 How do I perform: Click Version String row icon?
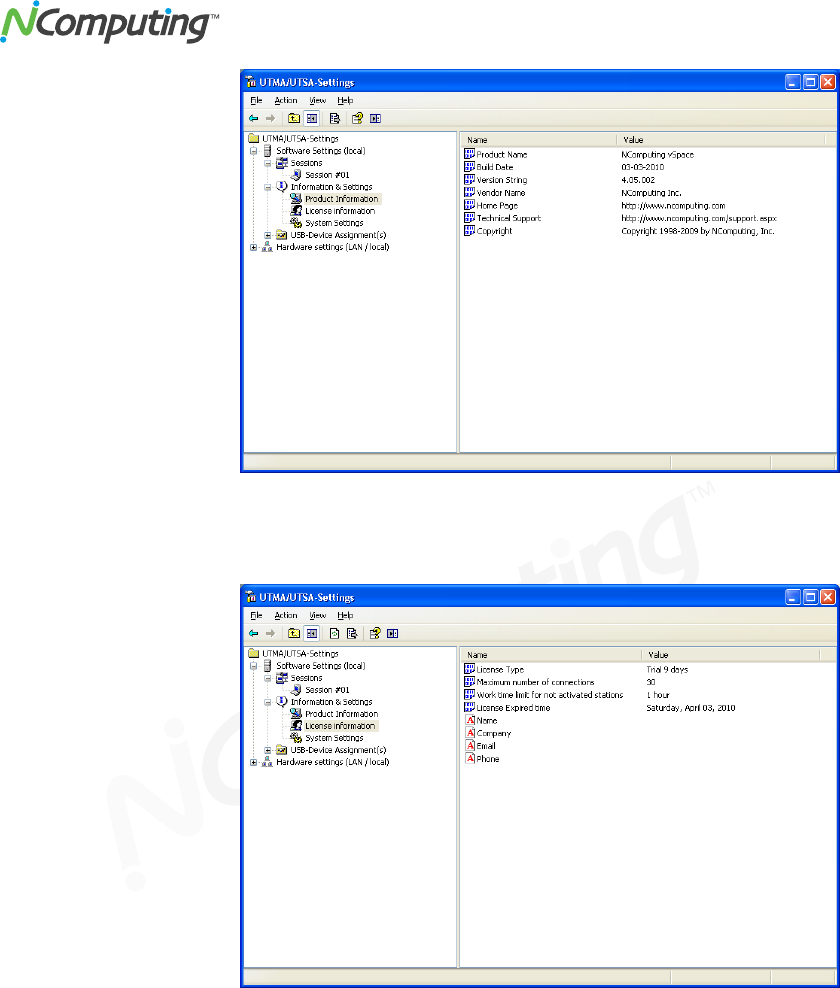(x=469, y=180)
